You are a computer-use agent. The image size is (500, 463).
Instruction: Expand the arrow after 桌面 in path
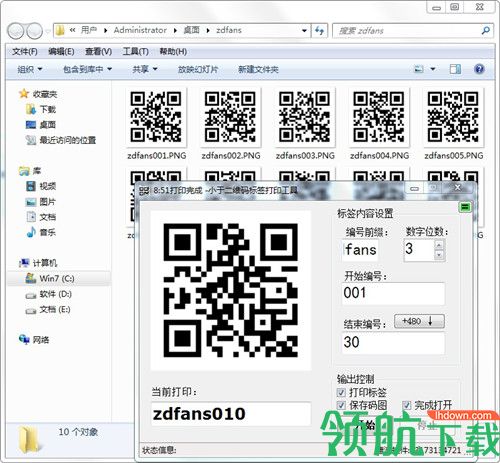tap(208, 31)
